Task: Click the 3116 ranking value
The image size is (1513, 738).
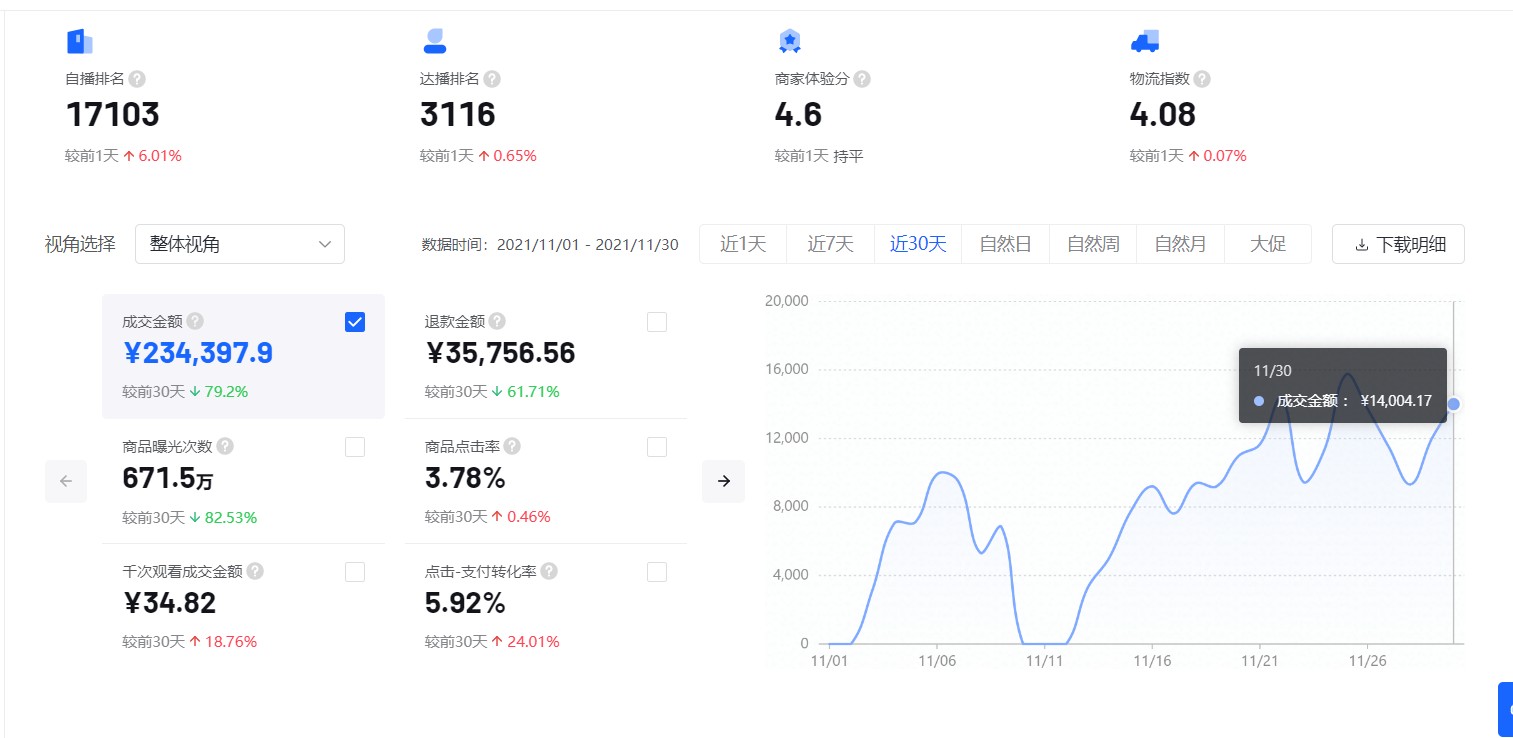Action: (458, 115)
